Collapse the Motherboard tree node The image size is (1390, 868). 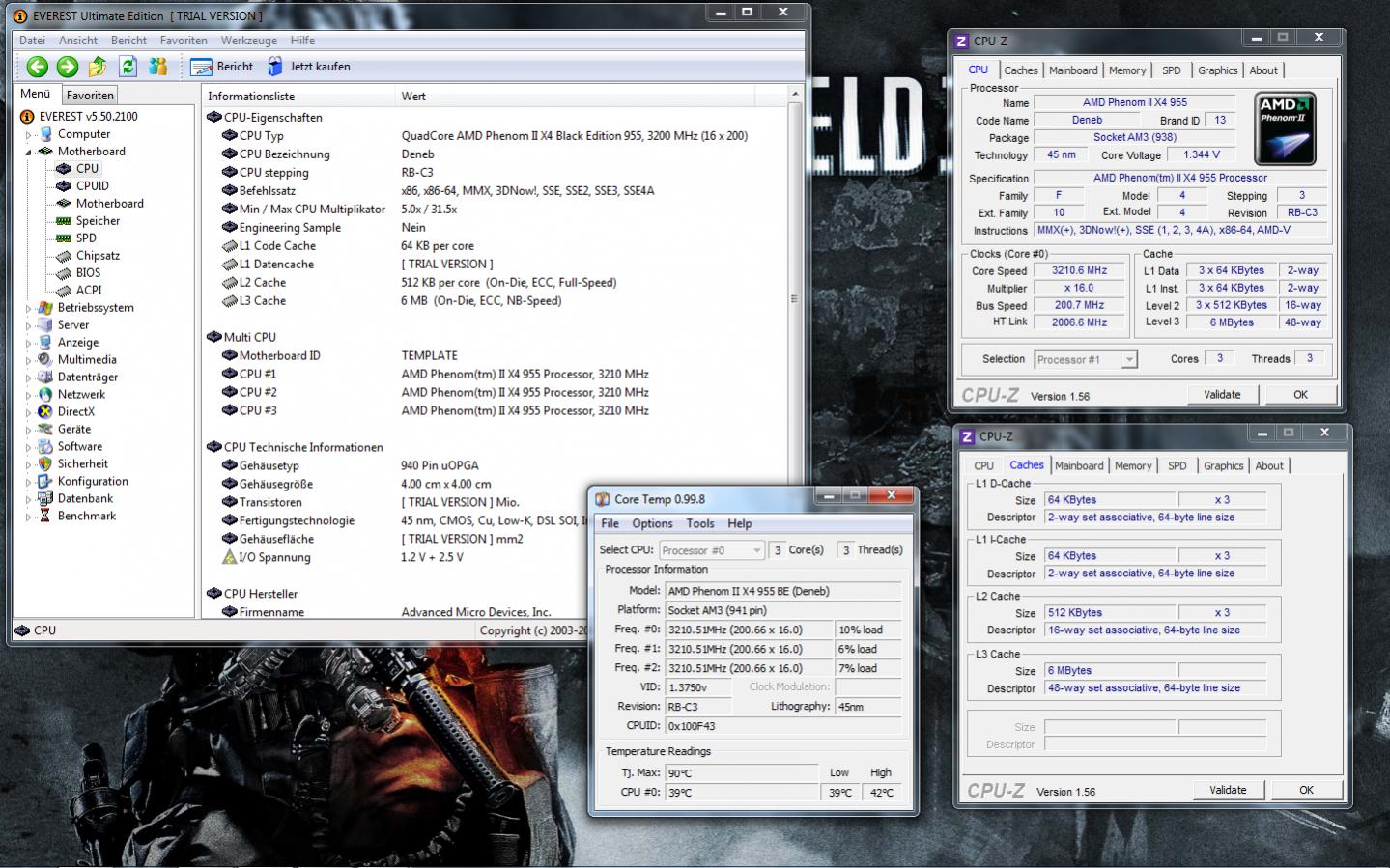click(x=29, y=152)
